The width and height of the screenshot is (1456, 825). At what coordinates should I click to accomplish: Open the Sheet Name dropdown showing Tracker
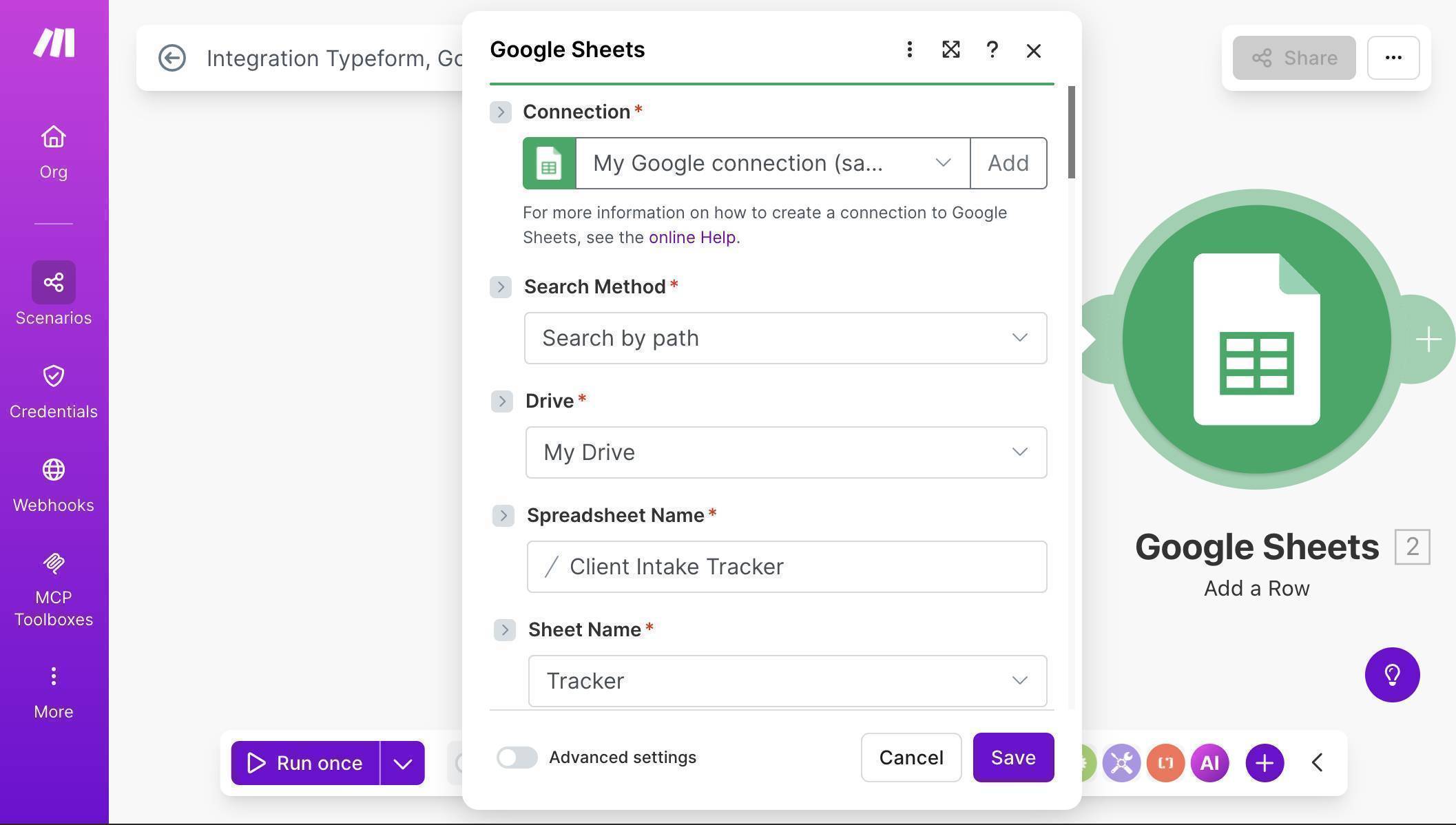click(x=787, y=681)
